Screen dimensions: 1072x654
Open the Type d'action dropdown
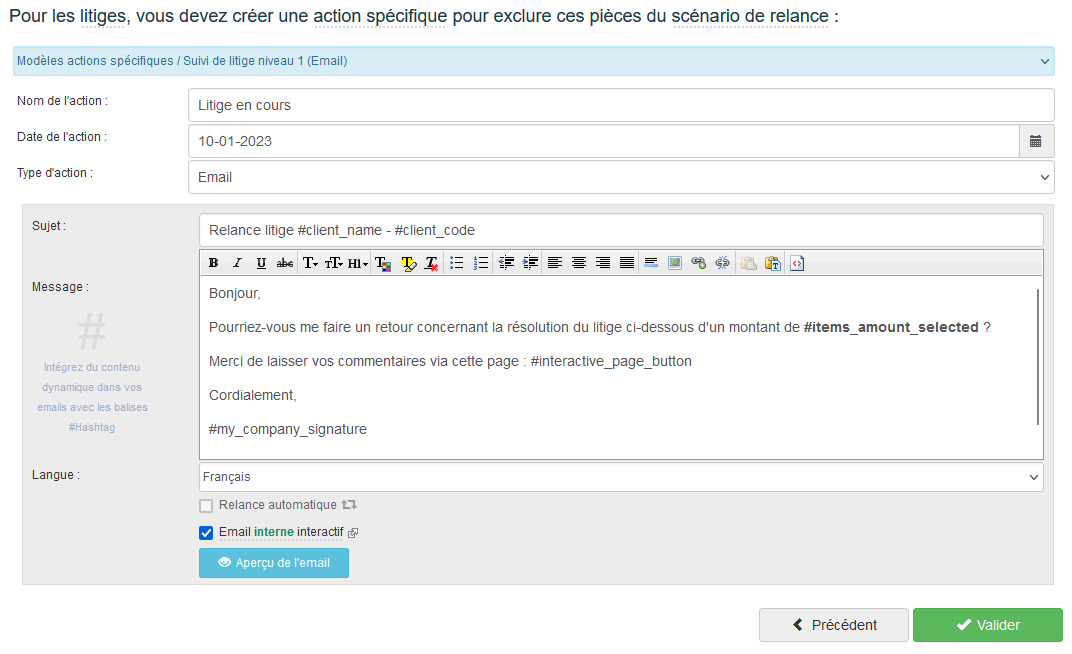(x=620, y=177)
